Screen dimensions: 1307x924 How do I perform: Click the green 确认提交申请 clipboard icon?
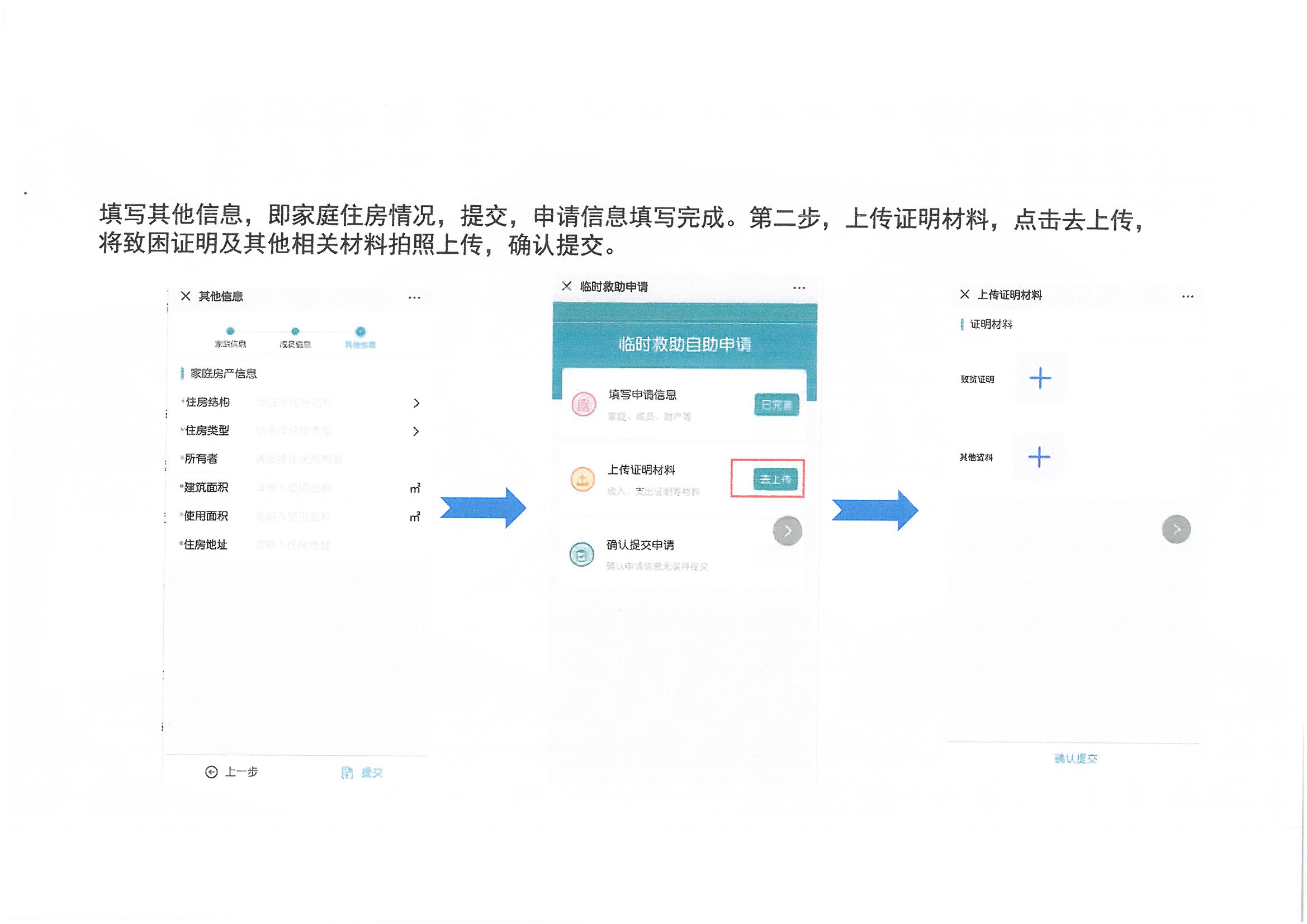pos(582,555)
